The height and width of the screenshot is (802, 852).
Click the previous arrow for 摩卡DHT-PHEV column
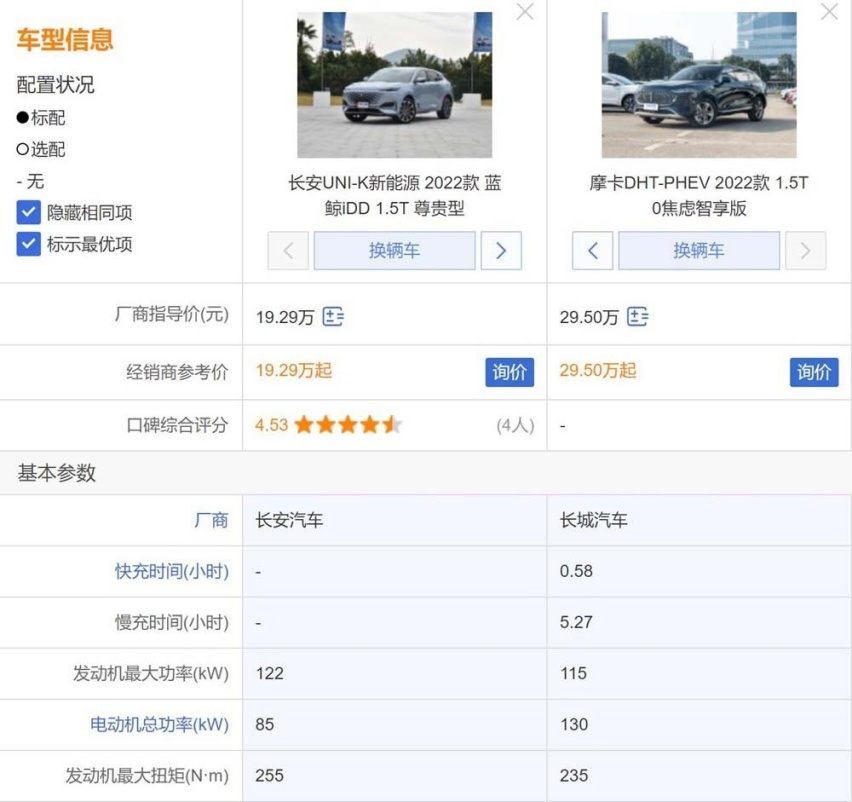(592, 250)
